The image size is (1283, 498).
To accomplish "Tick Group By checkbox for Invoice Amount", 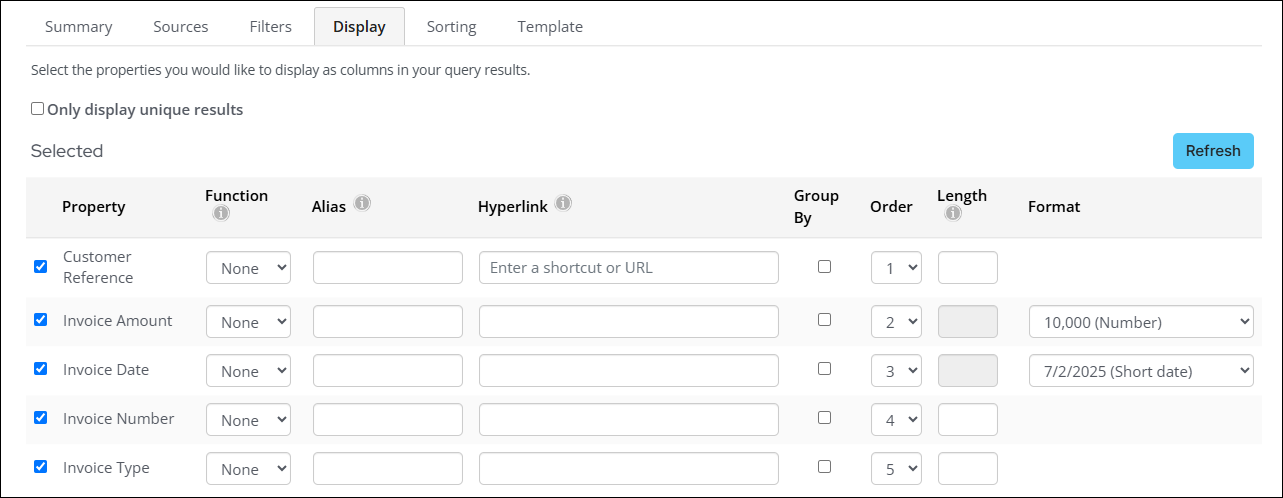I will (824, 320).
